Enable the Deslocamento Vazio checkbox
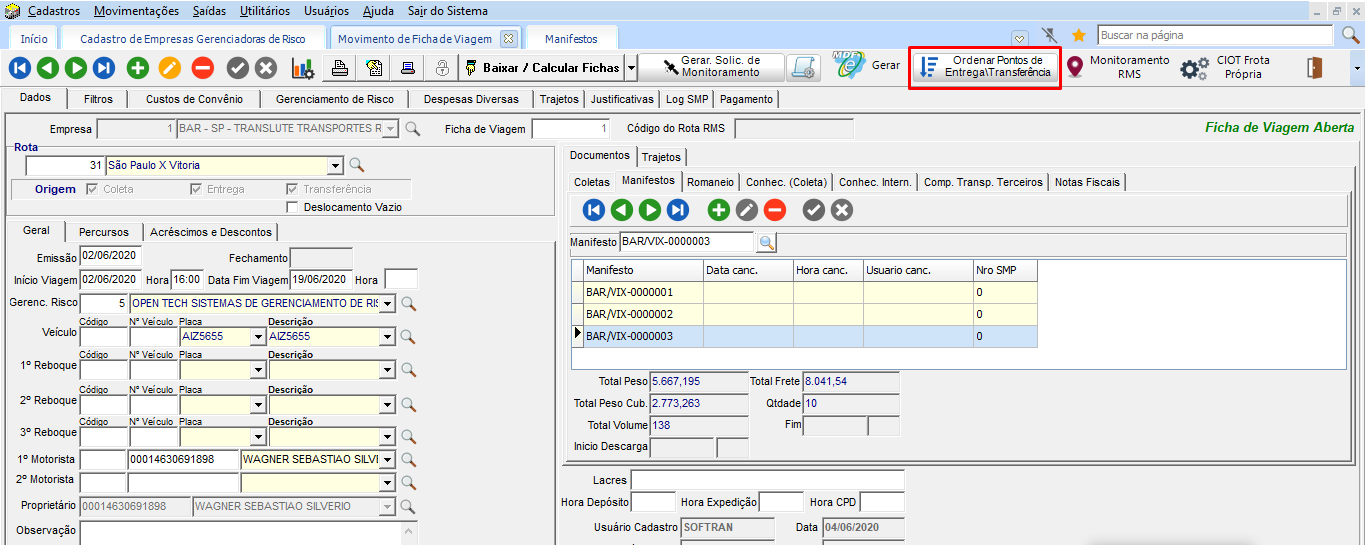1365x545 pixels. (293, 207)
